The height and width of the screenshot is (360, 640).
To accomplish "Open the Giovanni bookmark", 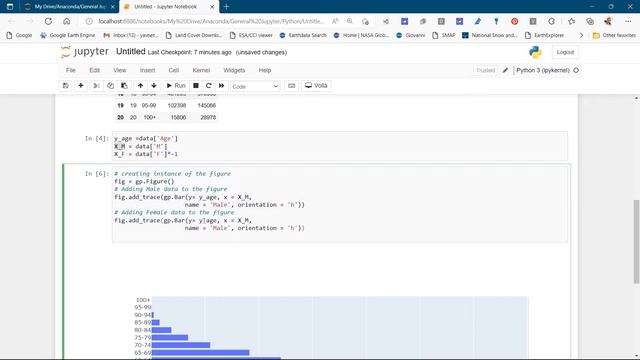I will 411,36.
